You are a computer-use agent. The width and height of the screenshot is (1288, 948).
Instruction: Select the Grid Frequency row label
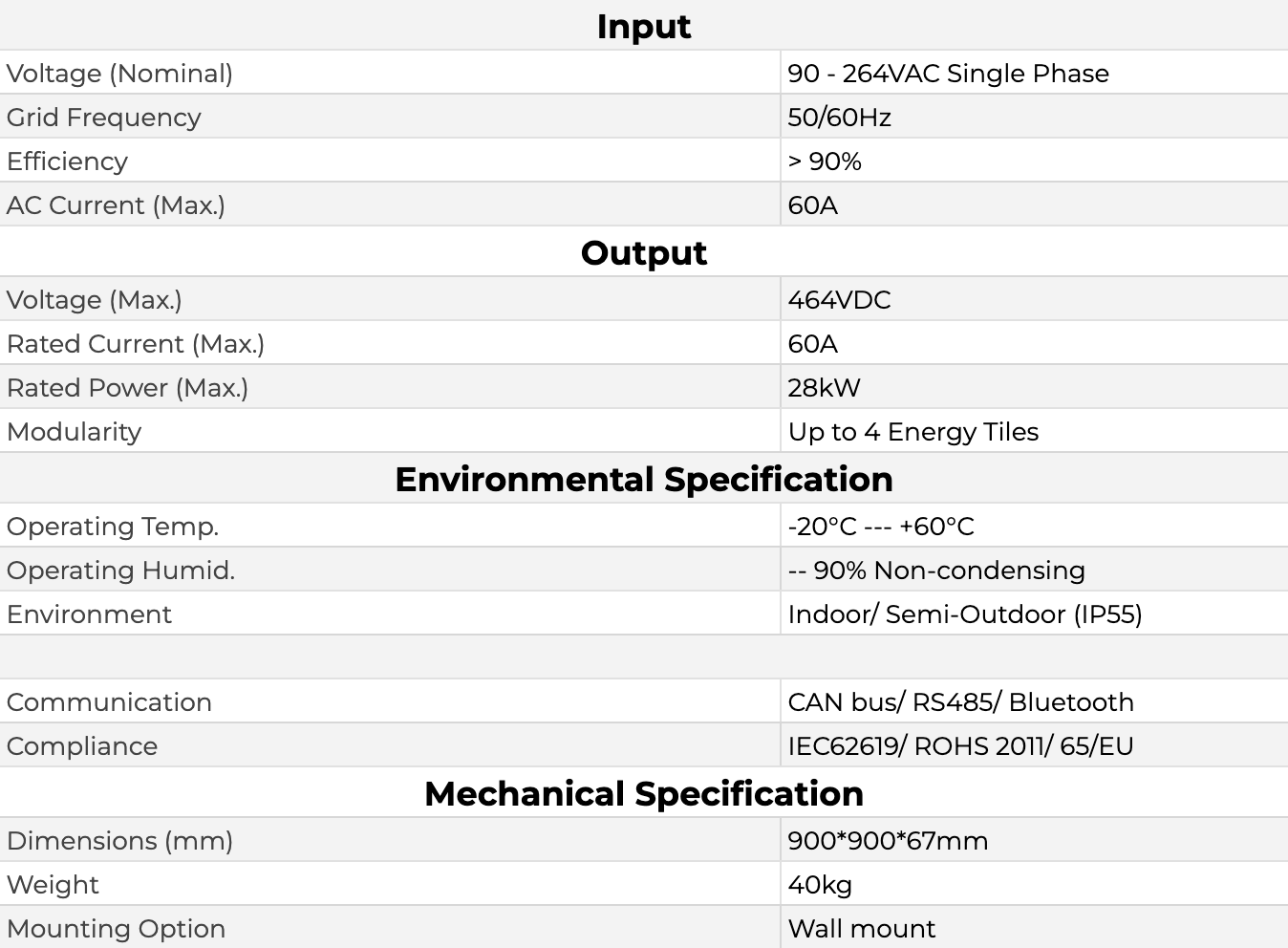(x=104, y=118)
